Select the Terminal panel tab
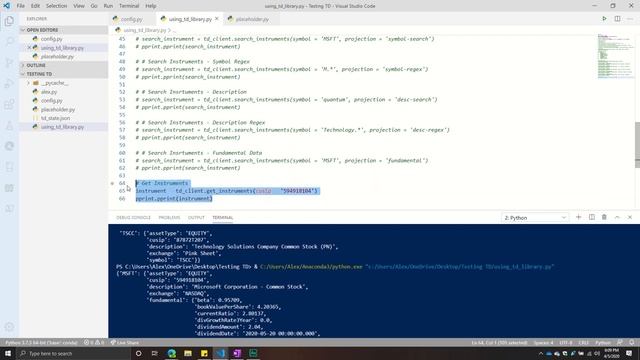The image size is (640, 360). (222, 218)
